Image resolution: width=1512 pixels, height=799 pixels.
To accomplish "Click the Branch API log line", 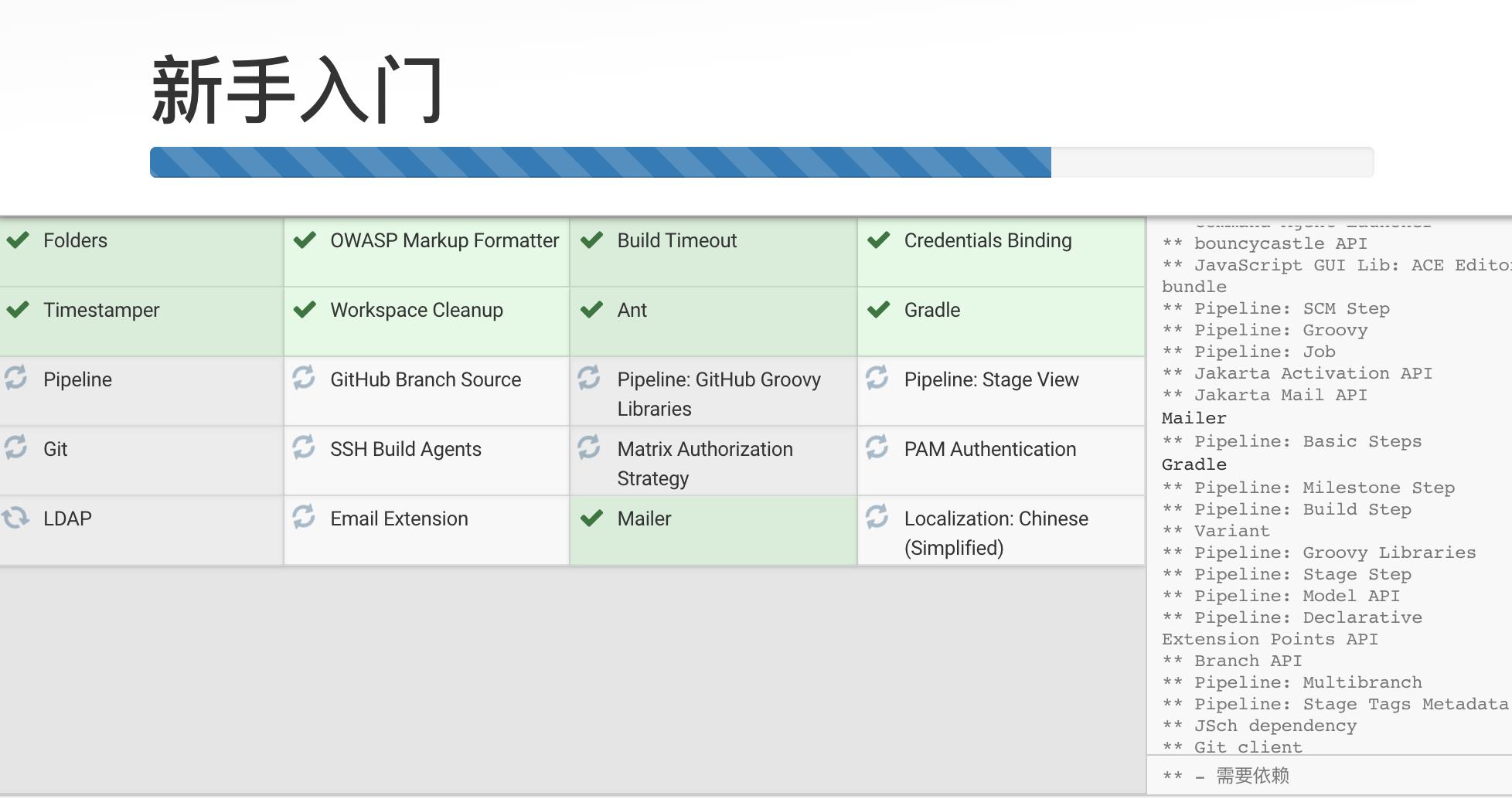I will [1232, 661].
